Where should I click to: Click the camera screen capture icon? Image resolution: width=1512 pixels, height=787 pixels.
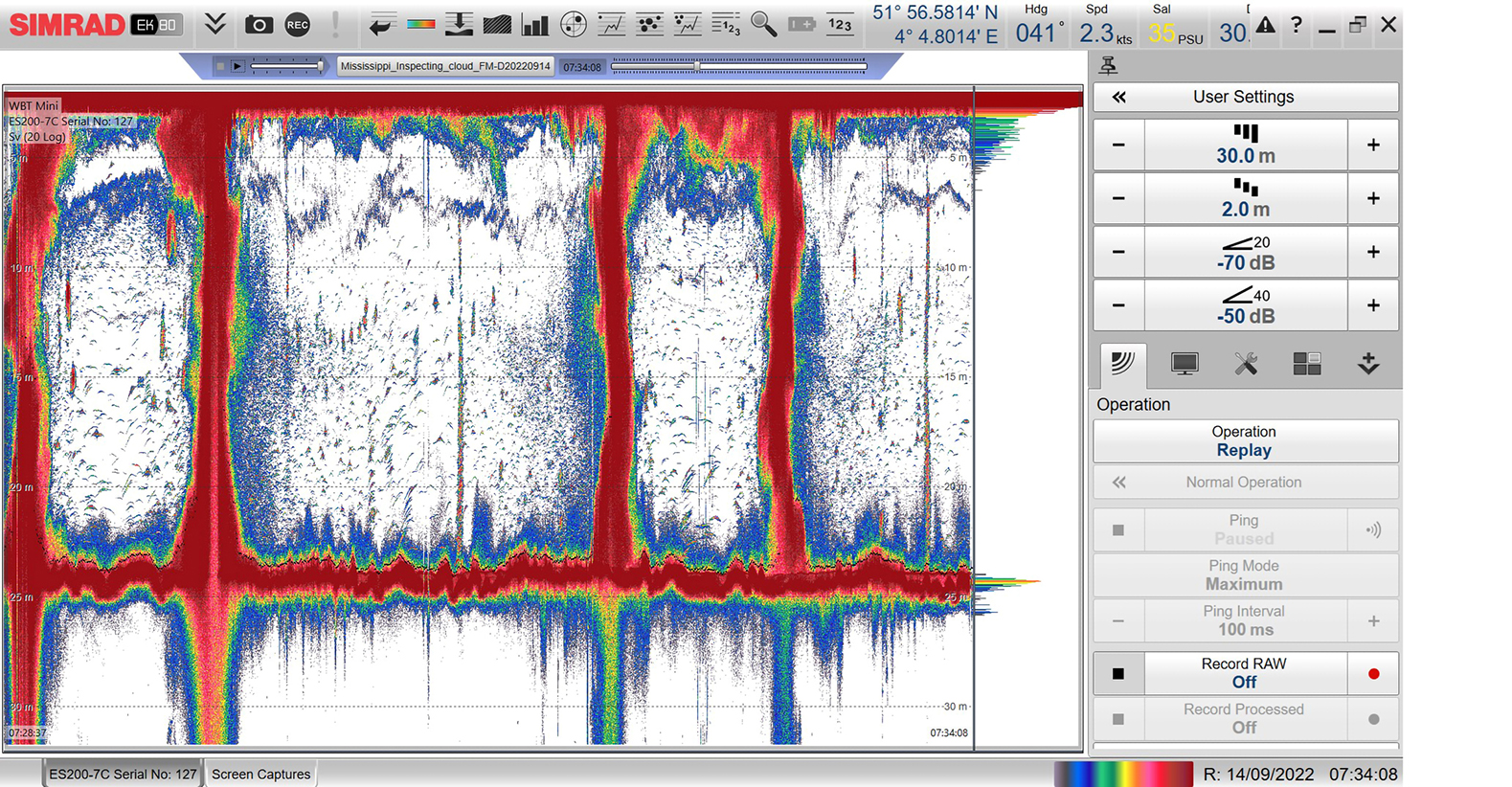259,25
